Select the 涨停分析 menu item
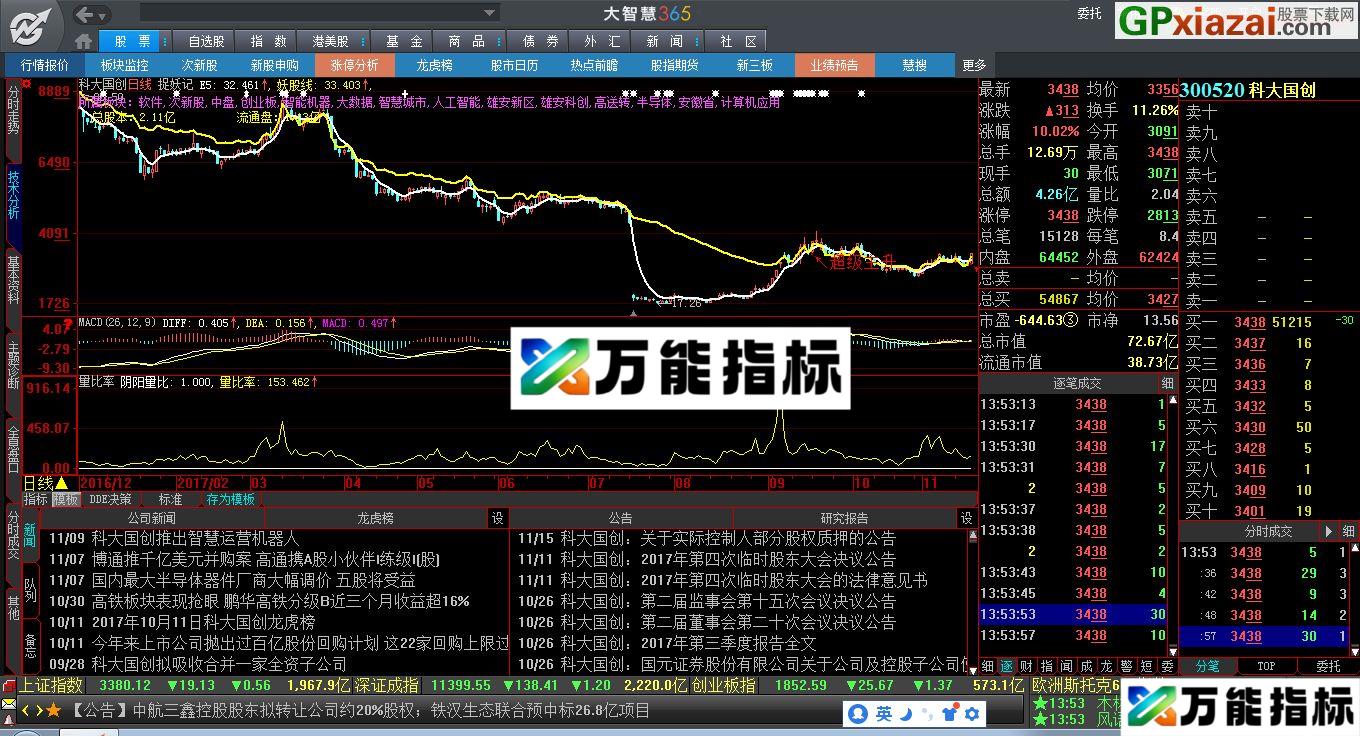1360x736 pixels. coord(353,64)
